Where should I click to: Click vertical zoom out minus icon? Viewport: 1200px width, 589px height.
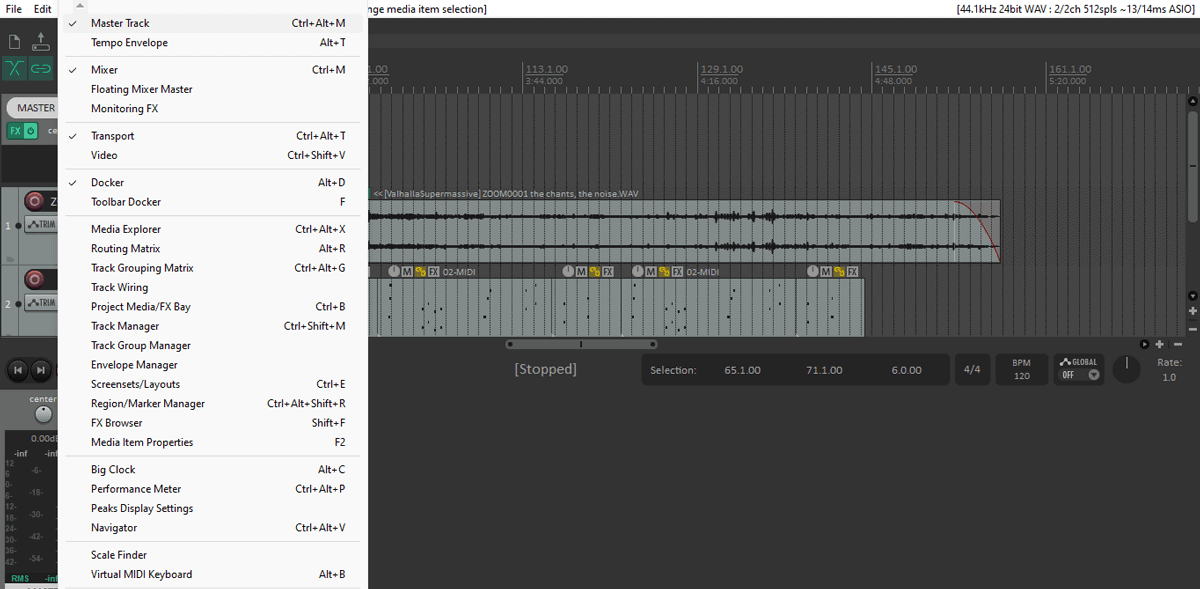1192,329
